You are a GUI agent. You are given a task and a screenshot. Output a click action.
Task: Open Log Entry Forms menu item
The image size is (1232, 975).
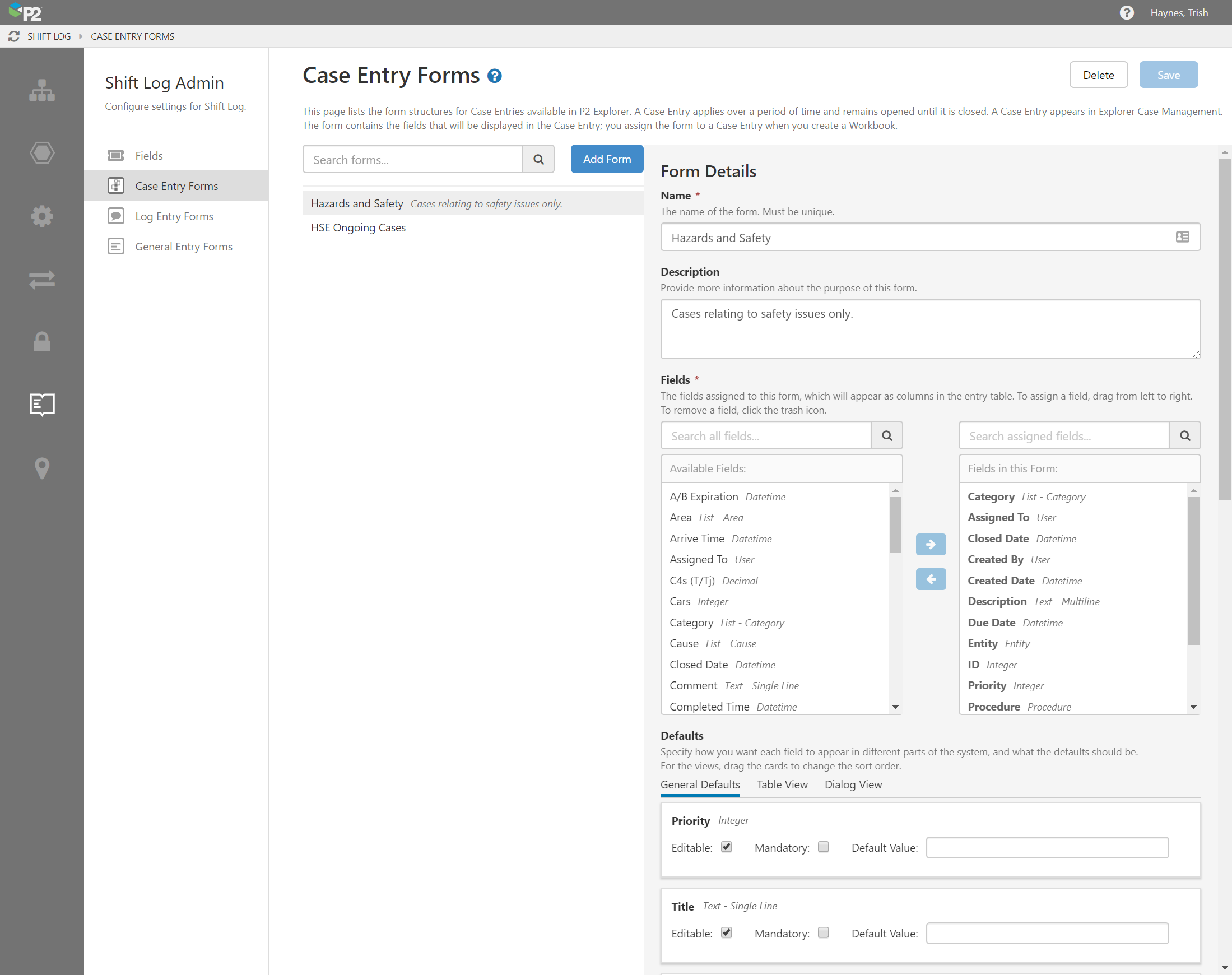(174, 216)
